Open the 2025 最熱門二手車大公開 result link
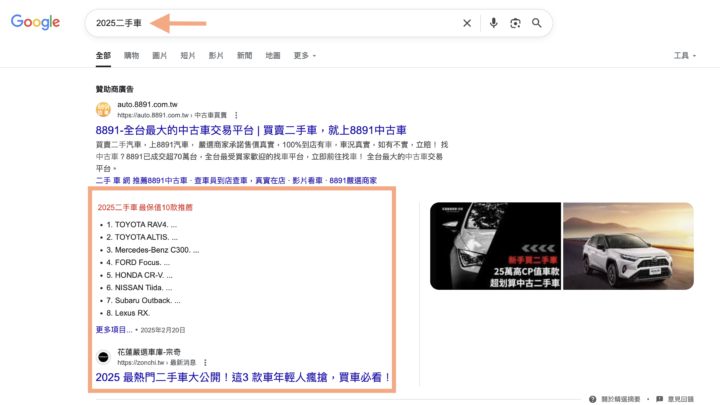The height and width of the screenshot is (405, 720). (243, 378)
